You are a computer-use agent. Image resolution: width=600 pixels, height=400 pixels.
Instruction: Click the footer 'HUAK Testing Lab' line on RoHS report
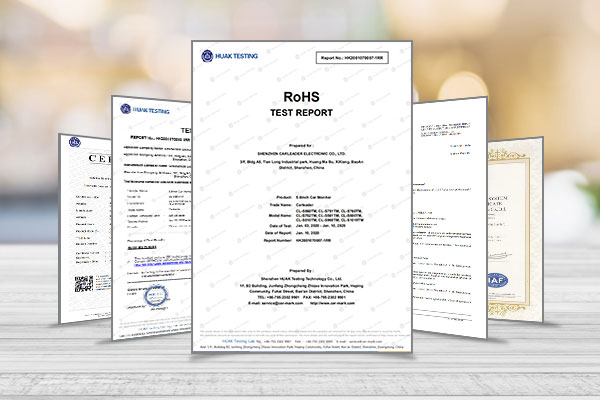pyautogui.click(x=302, y=341)
